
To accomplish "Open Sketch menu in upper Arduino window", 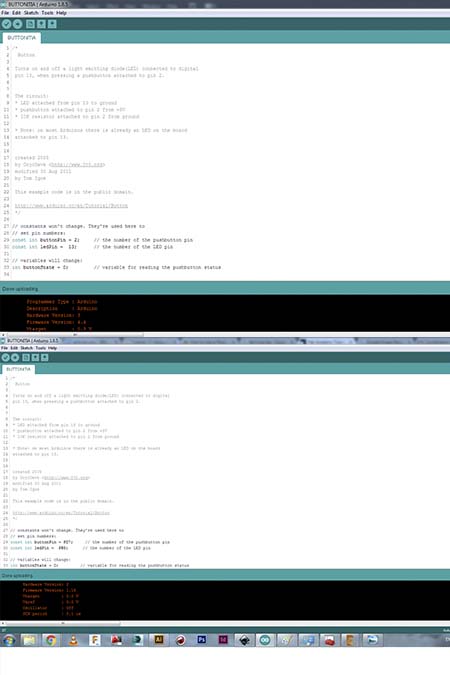I will coord(31,13).
